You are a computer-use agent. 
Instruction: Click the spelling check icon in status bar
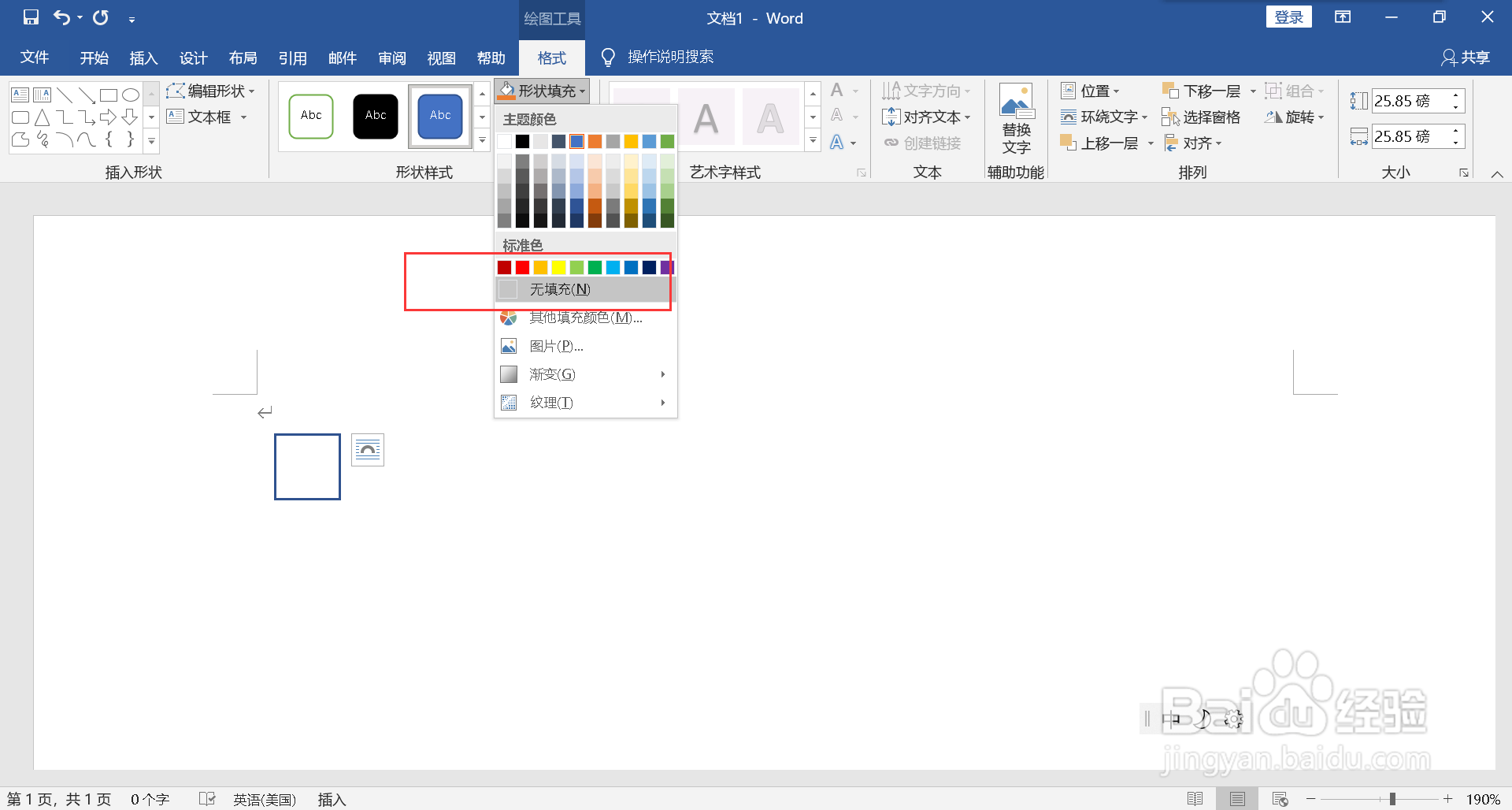pos(207,799)
